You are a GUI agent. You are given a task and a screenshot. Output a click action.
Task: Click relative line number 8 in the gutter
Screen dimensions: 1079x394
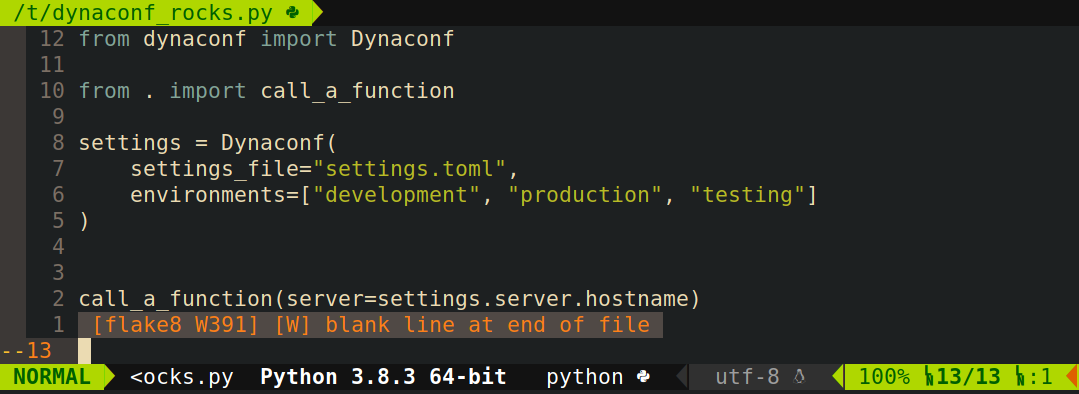pos(58,143)
